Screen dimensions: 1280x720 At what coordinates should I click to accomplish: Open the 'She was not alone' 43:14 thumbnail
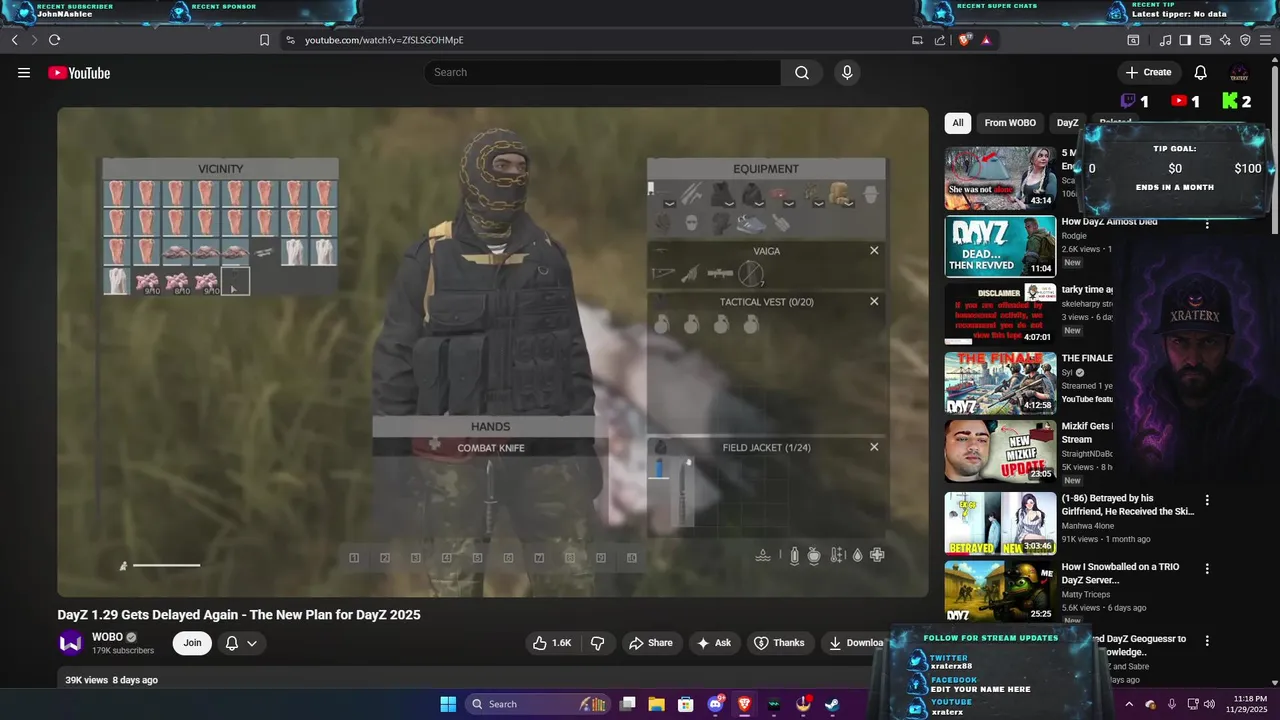click(x=1000, y=178)
